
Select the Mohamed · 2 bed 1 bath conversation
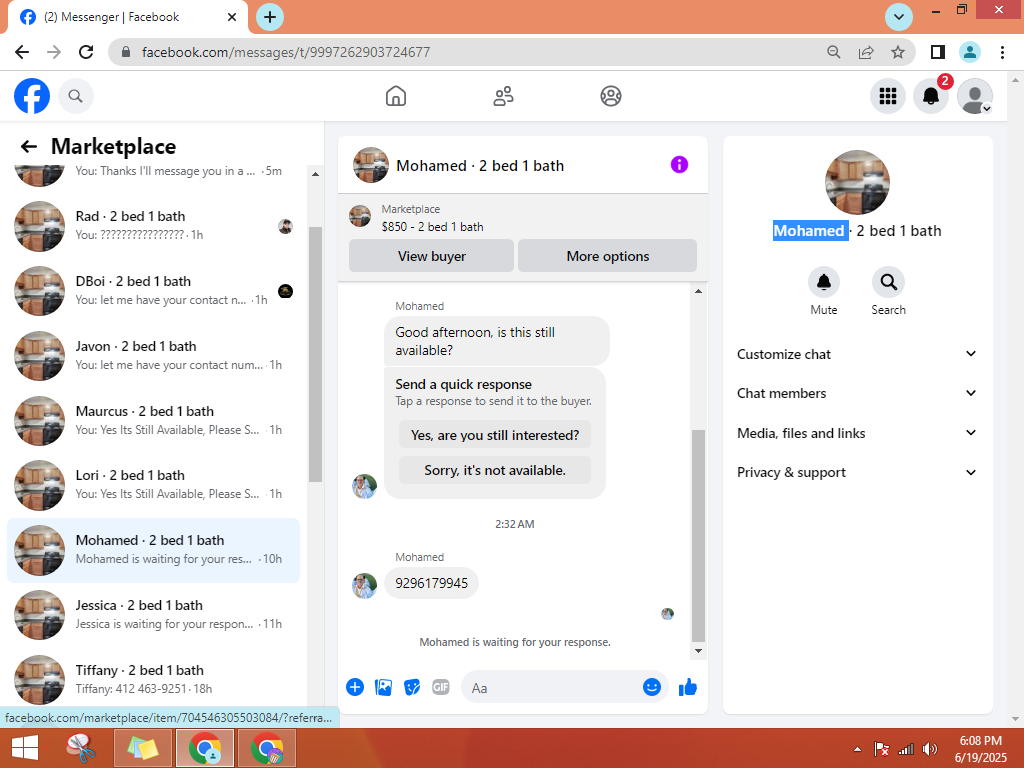click(153, 550)
